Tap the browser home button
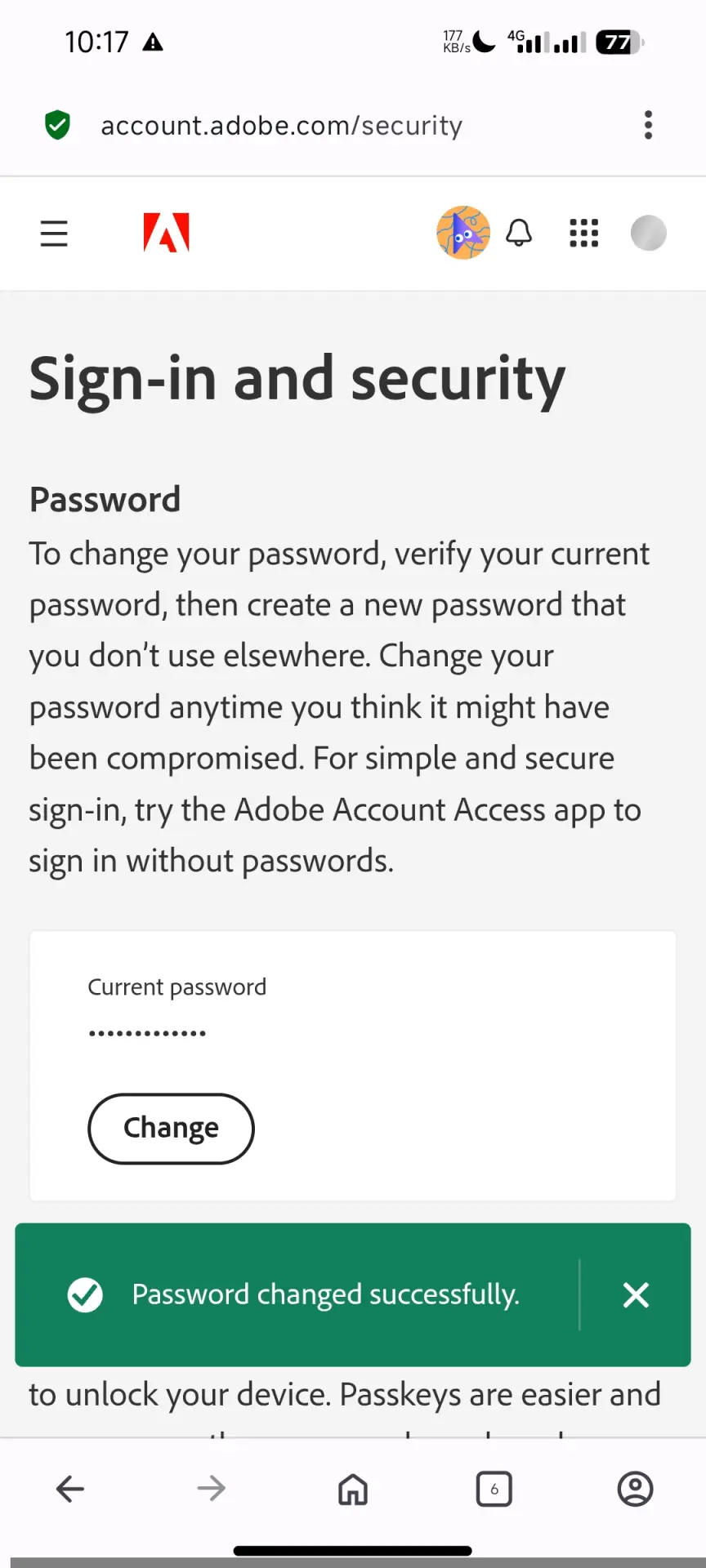The width and height of the screenshot is (706, 1568). click(353, 1489)
